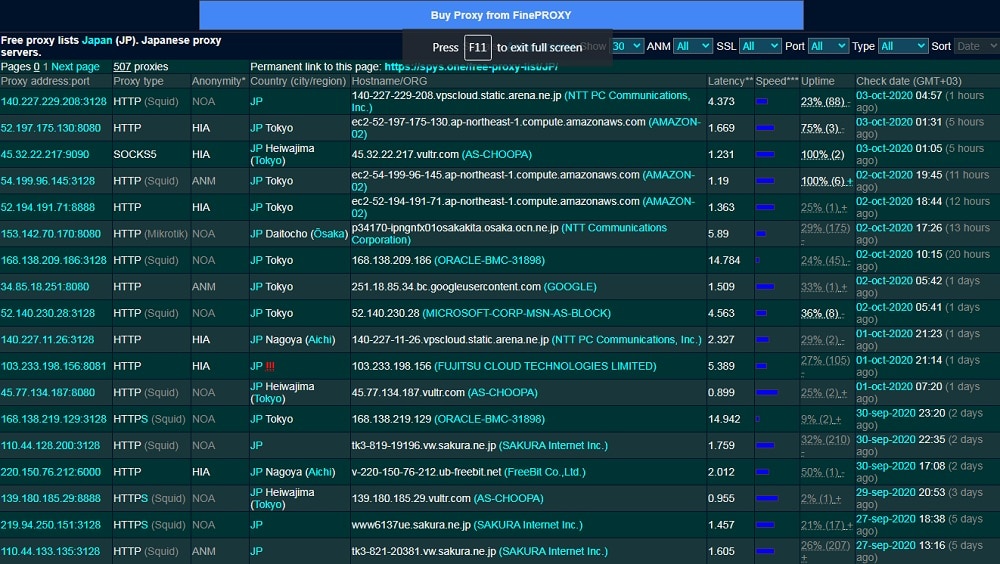Click uptime 36% (8) value
Viewport: 1000px width, 564px height.
822,313
